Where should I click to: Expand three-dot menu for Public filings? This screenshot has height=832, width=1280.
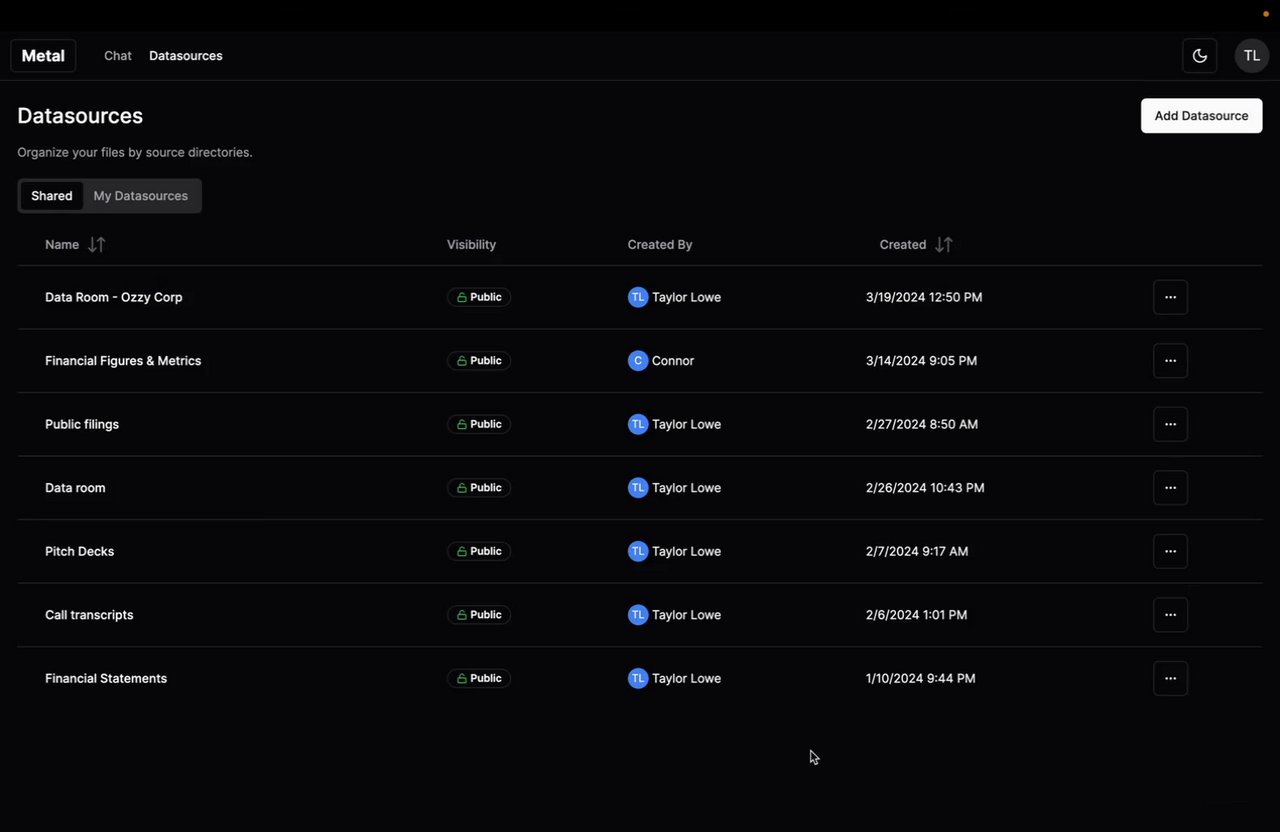[1170, 424]
